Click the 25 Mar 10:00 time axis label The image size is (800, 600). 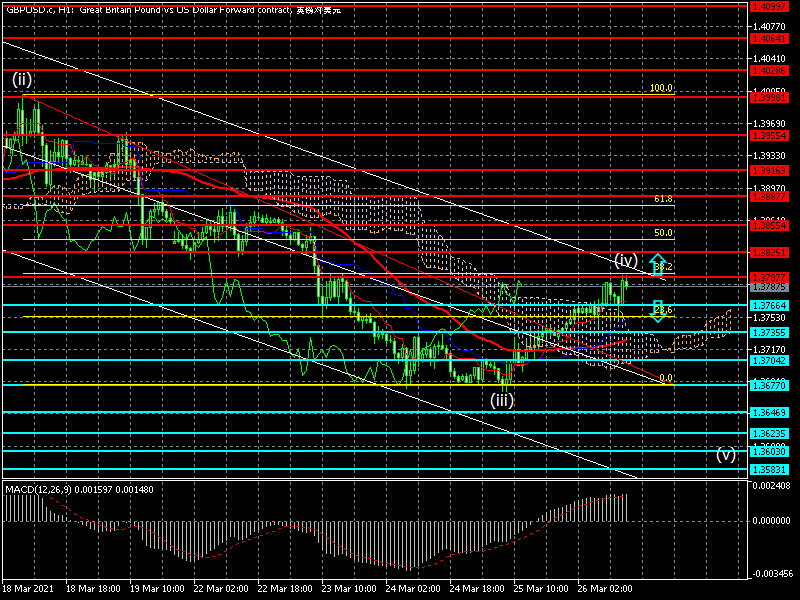click(541, 589)
